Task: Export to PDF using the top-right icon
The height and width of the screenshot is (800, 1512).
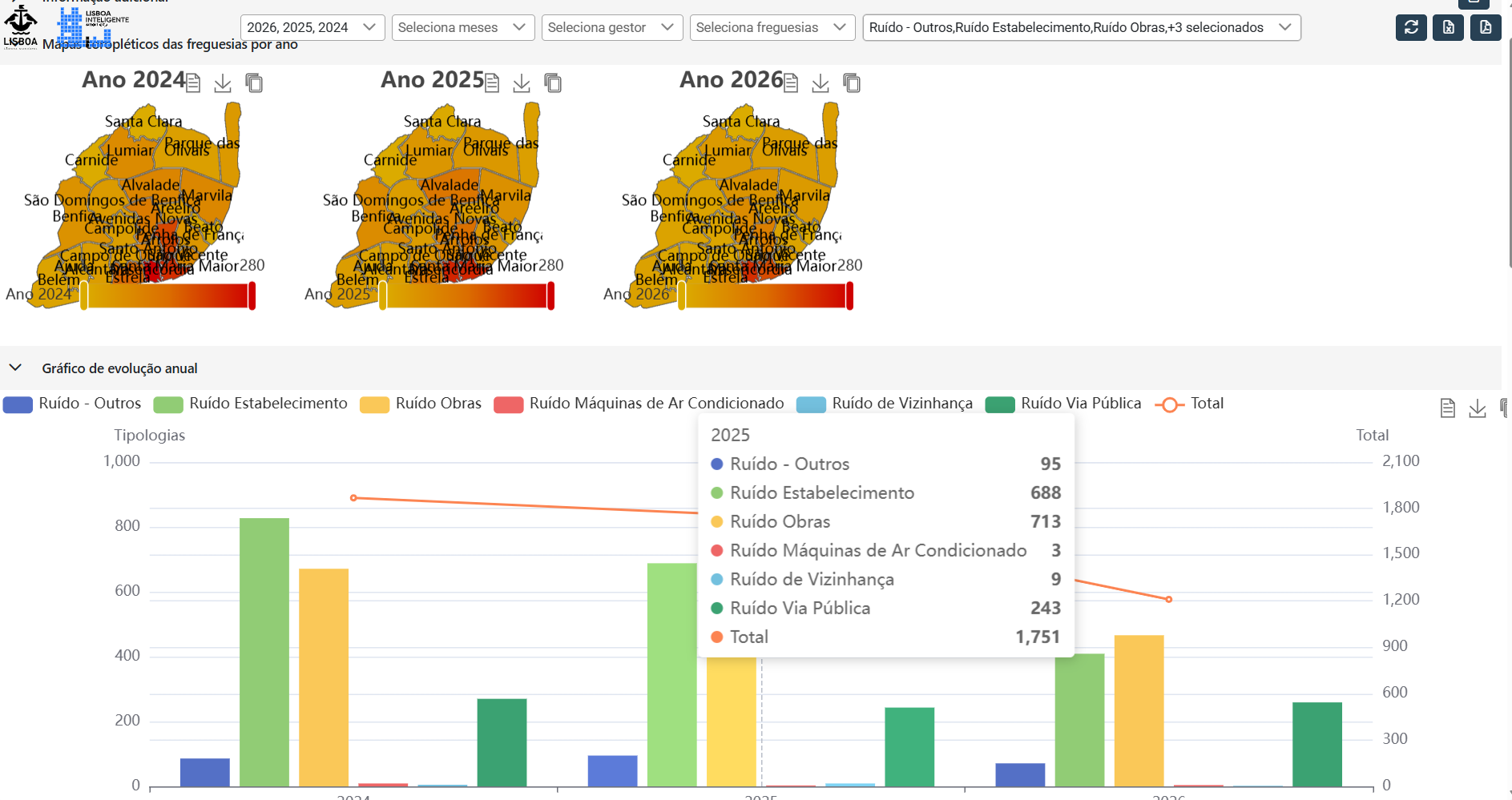Action: click(x=1485, y=27)
